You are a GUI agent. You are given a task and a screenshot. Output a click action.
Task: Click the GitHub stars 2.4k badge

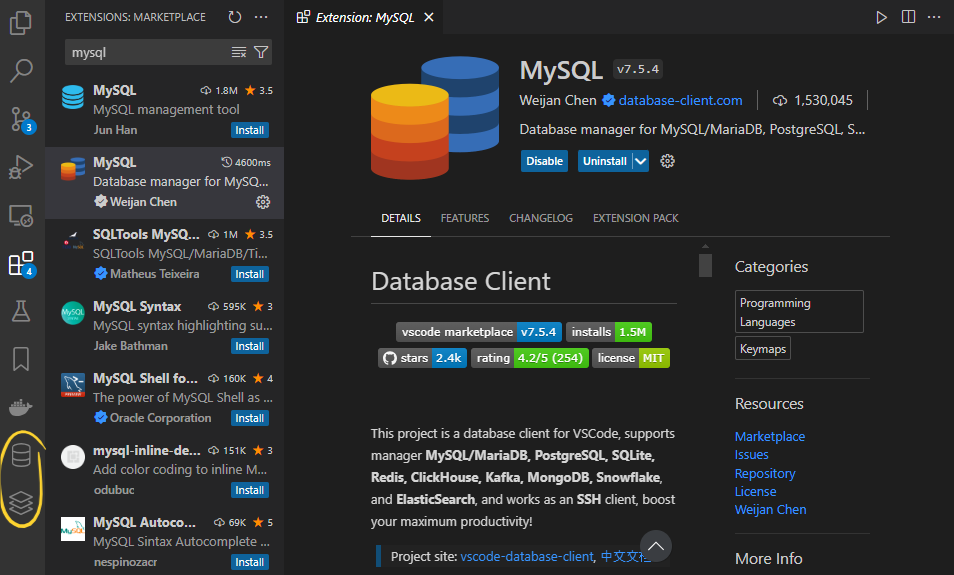click(x=422, y=358)
